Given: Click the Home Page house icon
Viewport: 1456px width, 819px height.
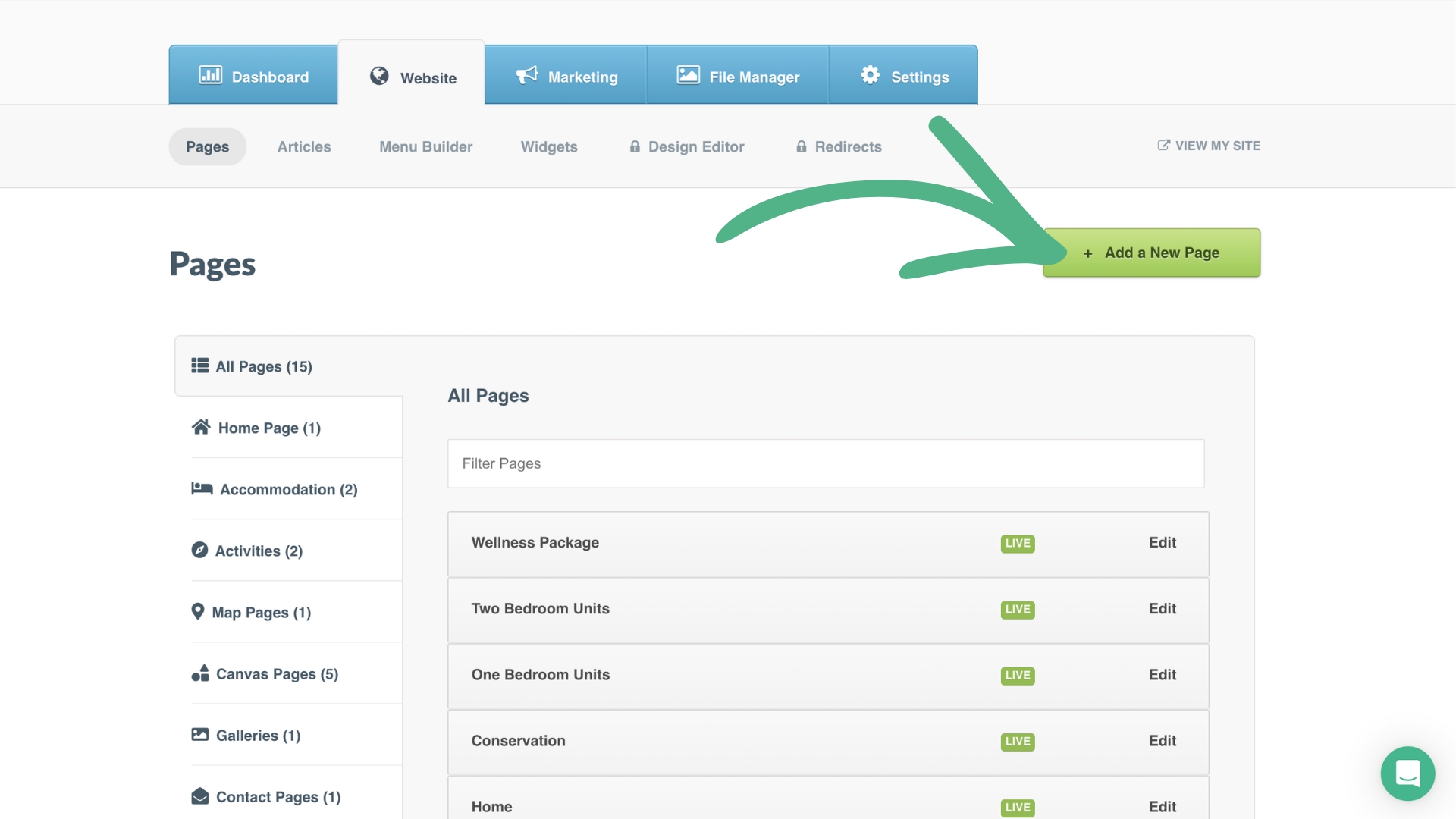Looking at the screenshot, I should 201,428.
